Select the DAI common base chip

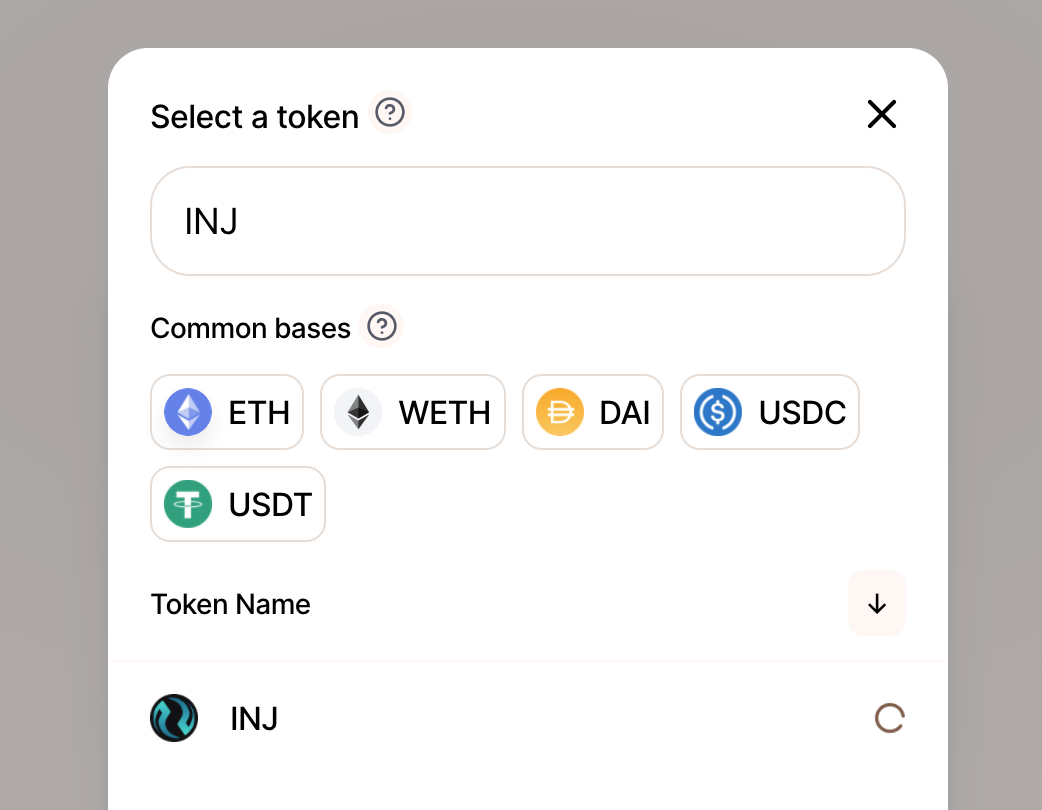pyautogui.click(x=593, y=412)
